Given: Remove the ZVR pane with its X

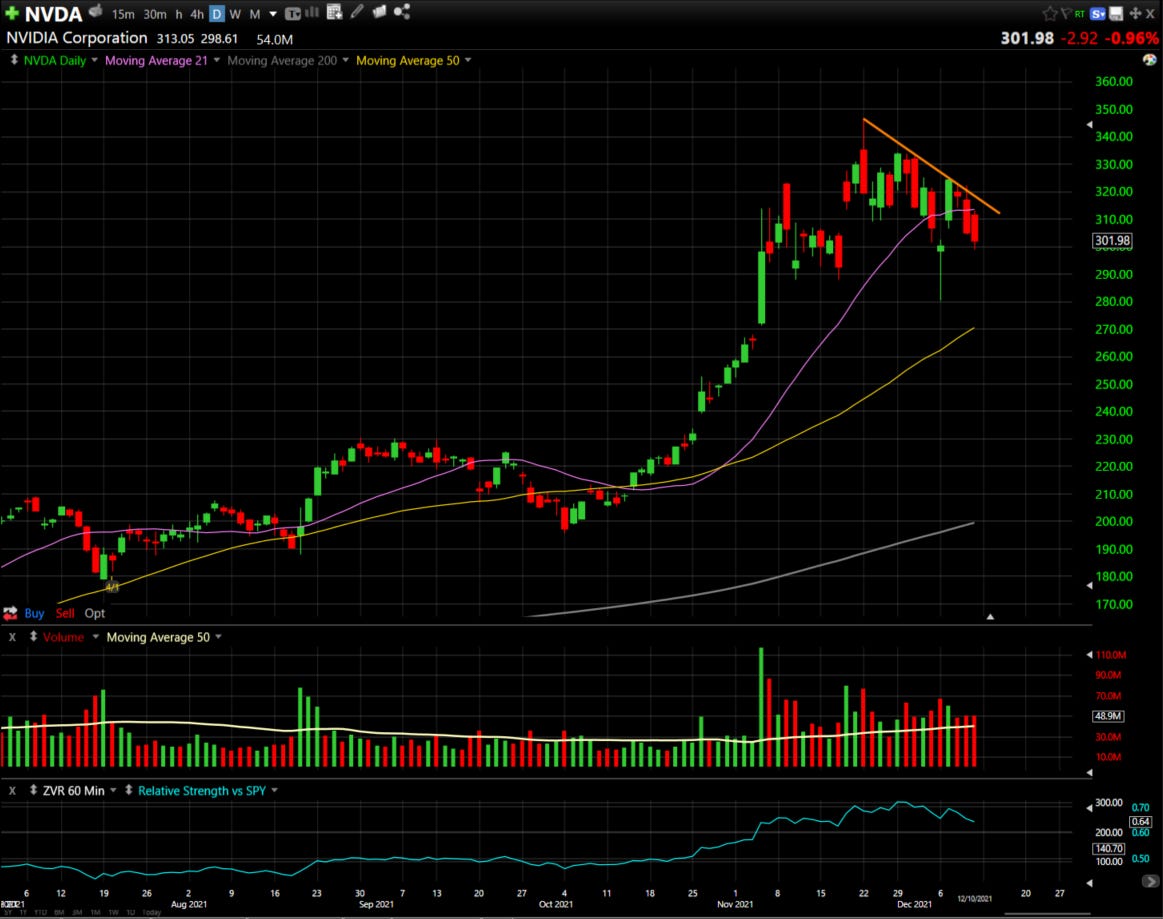Looking at the screenshot, I should click(x=12, y=791).
